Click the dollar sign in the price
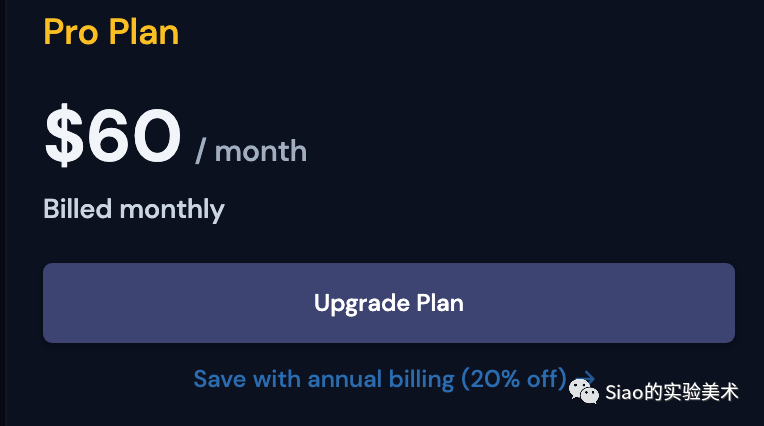Screen dimensions: 764x426 point(64,135)
